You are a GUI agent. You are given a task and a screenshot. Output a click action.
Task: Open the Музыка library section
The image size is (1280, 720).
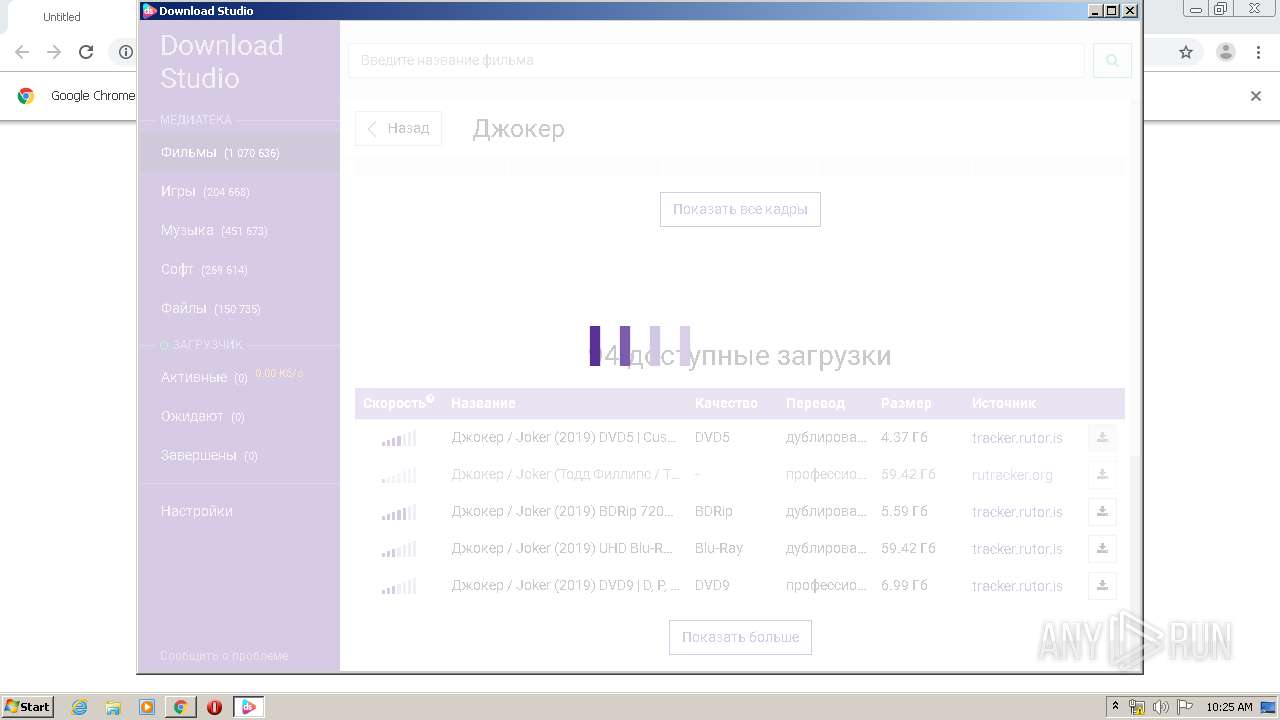pyautogui.click(x=239, y=230)
